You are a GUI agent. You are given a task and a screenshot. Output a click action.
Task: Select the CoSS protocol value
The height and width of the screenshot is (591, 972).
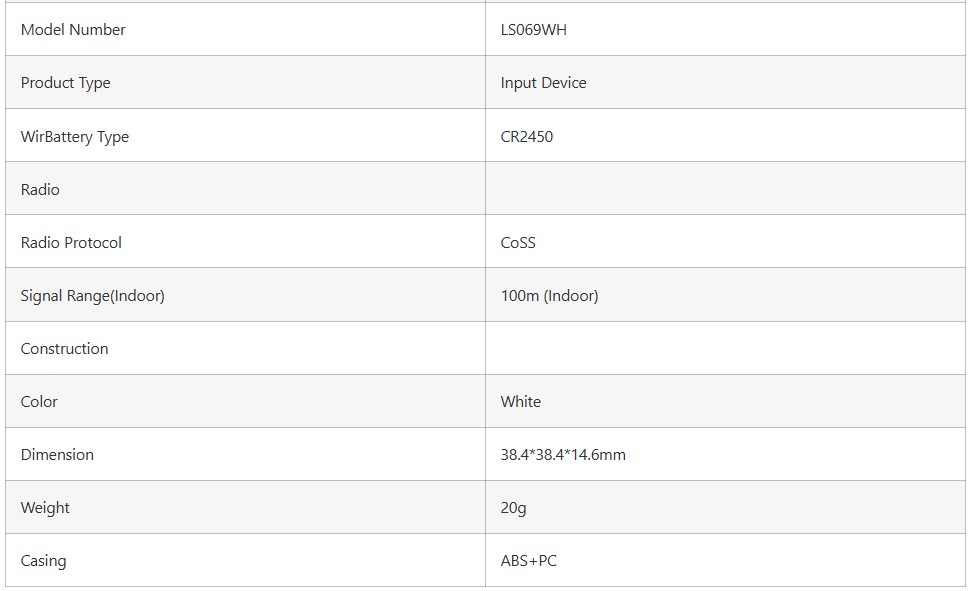518,243
